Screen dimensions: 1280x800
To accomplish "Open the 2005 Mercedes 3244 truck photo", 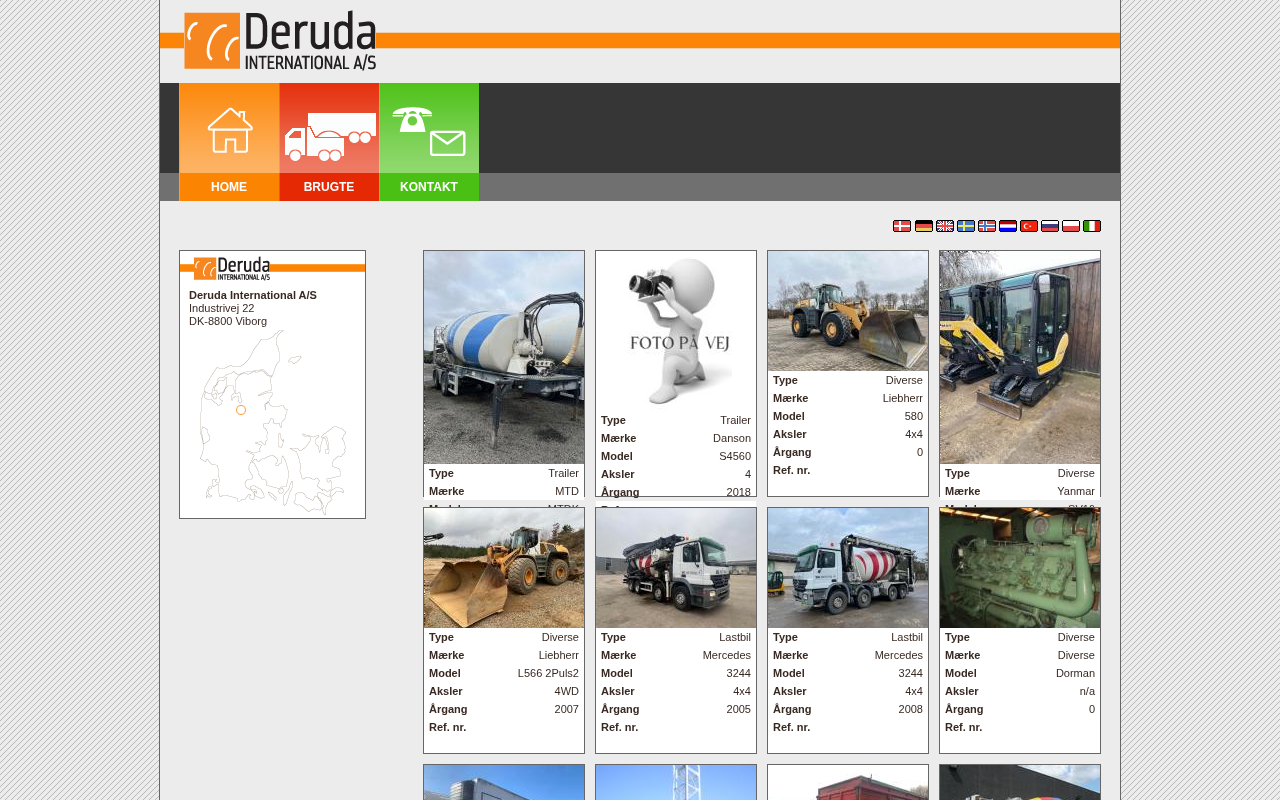I will 676,568.
